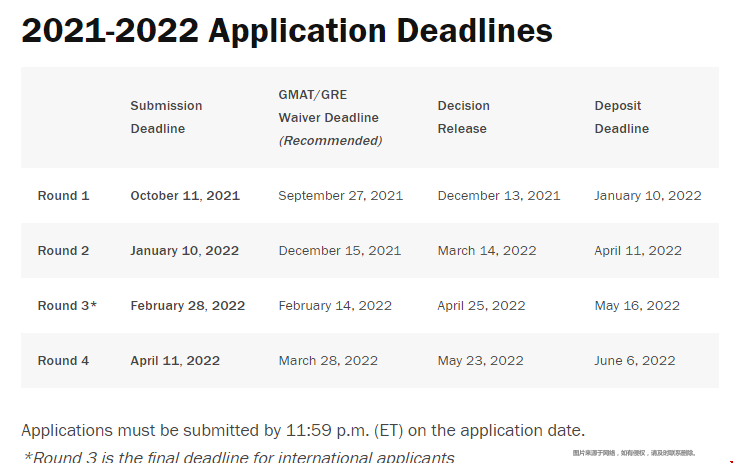The image size is (733, 463).
Task: Select the April 25, 2022 decision date
Action: tap(481, 306)
